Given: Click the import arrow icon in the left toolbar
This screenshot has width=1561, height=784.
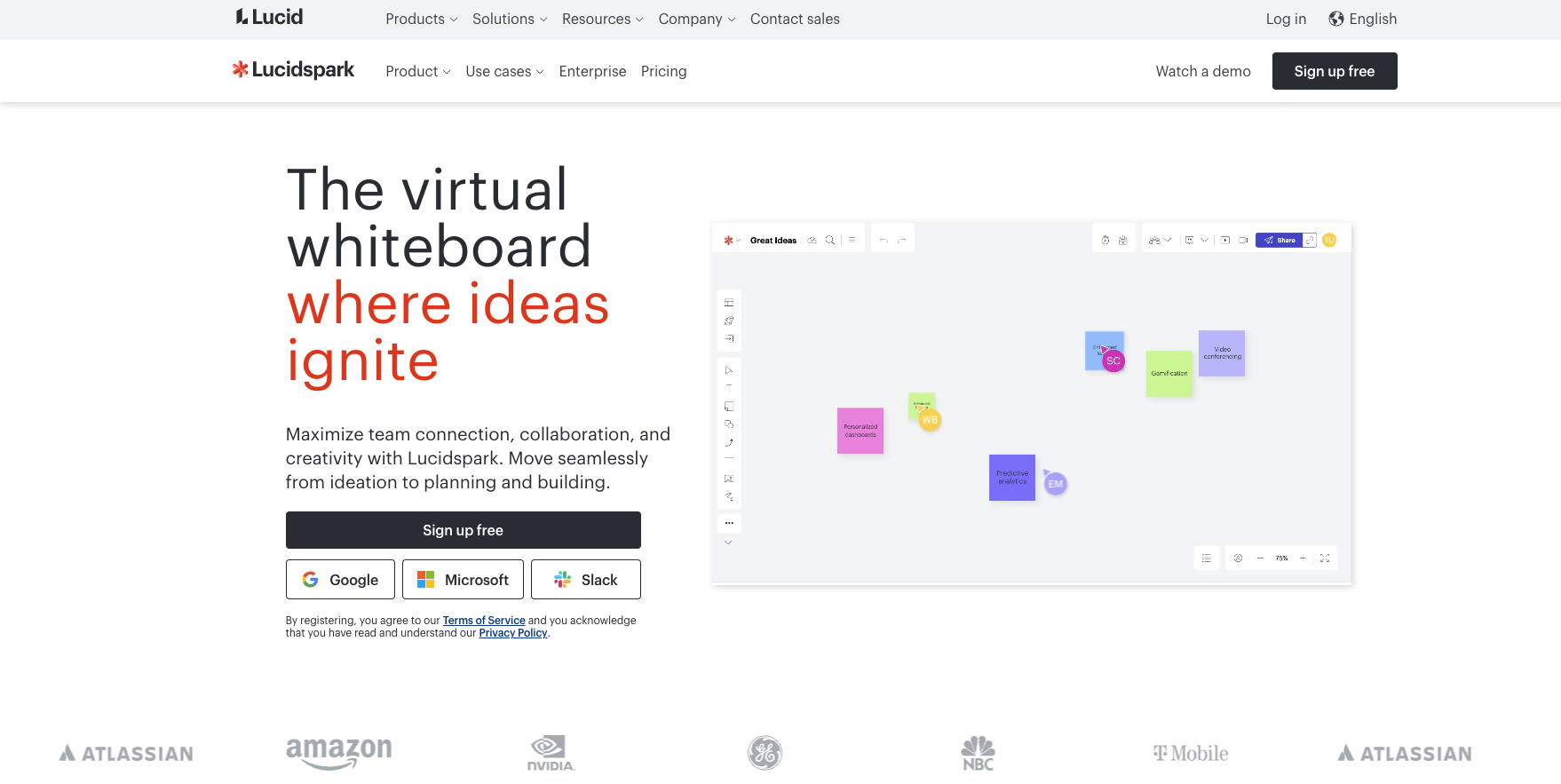Looking at the screenshot, I should tap(729, 338).
